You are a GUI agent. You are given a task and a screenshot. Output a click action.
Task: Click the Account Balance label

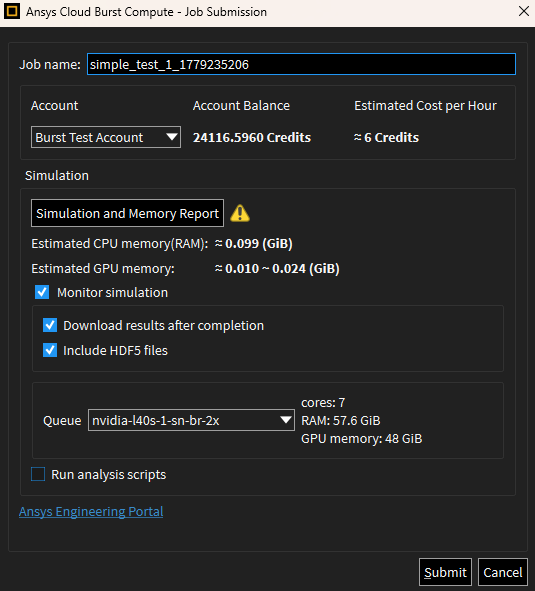[241, 106]
